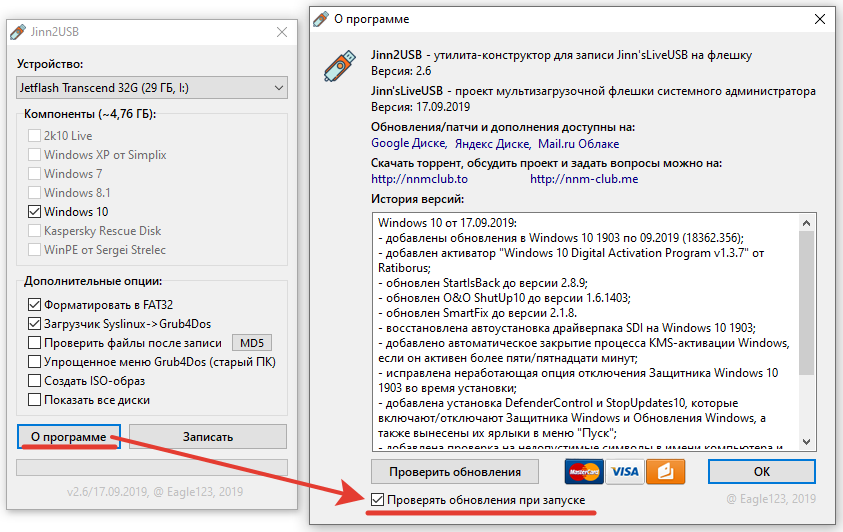Enable Проверить файлы после записи
The height and width of the screenshot is (532, 843).
click(x=34, y=343)
